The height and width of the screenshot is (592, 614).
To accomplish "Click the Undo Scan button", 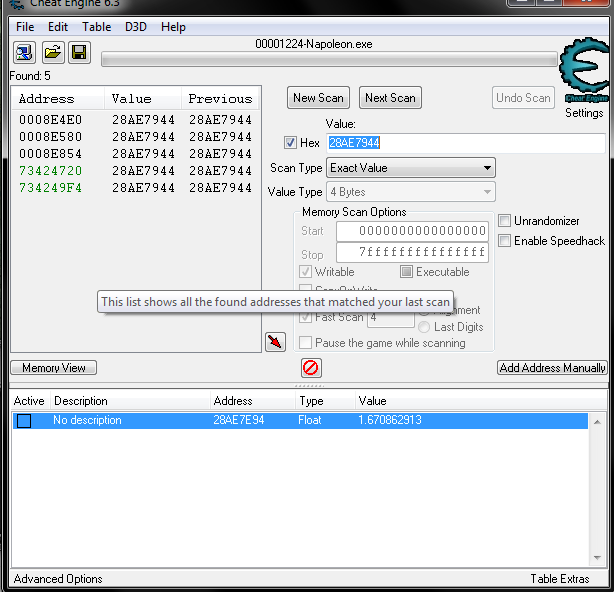I will coord(524,97).
